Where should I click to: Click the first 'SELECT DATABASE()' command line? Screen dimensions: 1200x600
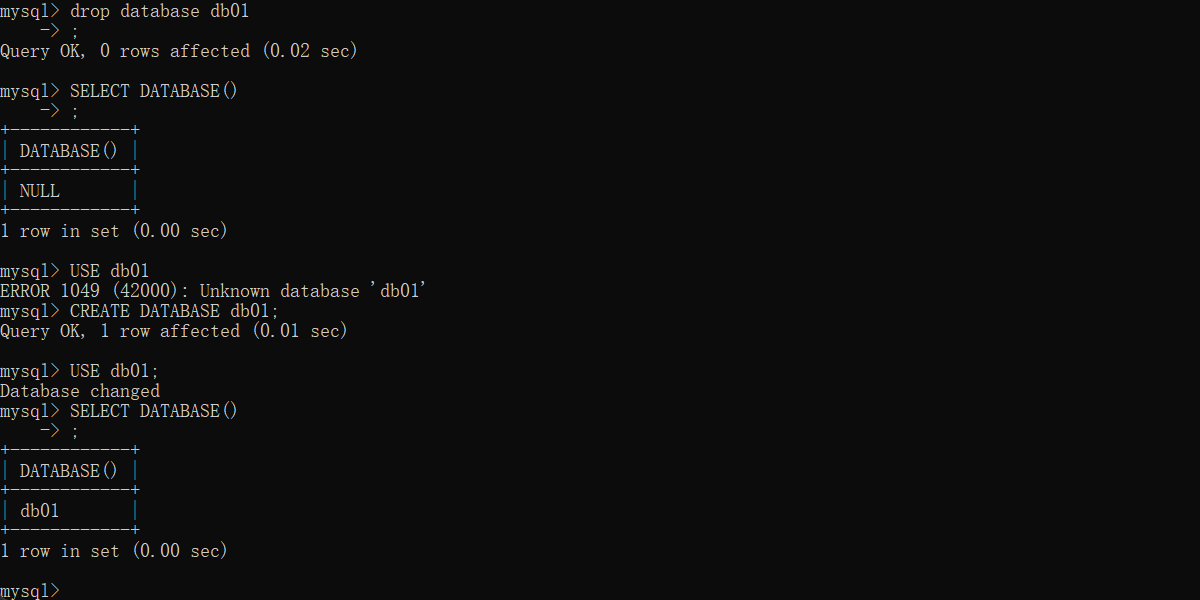(154, 91)
